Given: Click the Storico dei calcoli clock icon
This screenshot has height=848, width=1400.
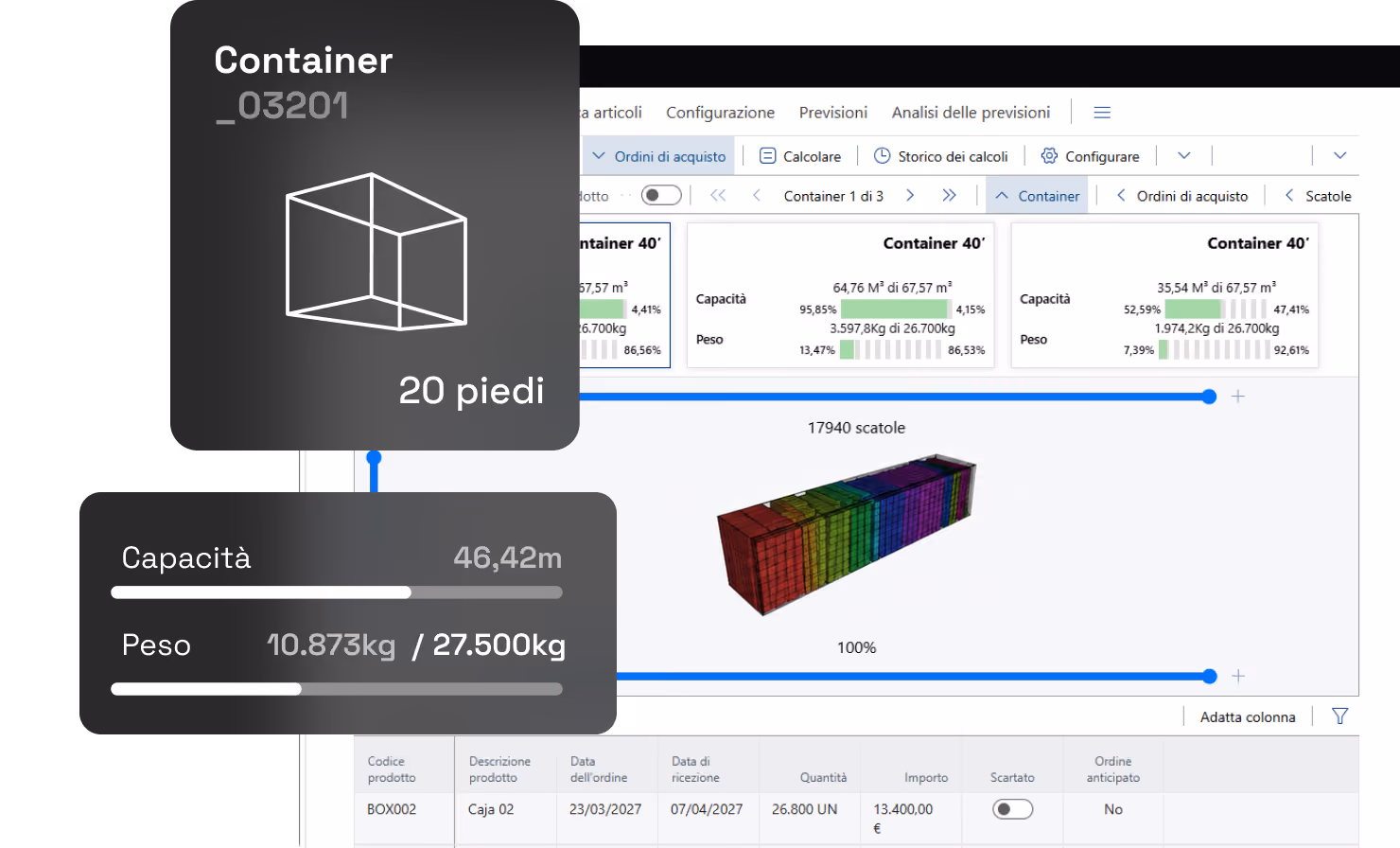Looking at the screenshot, I should coord(882,156).
